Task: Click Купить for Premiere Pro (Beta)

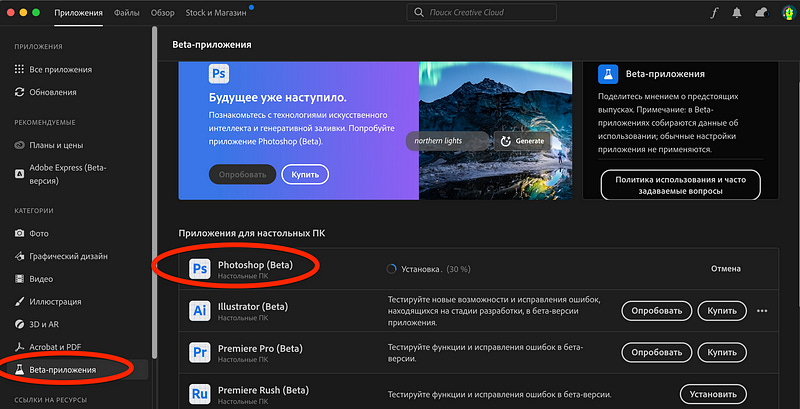Action: pos(722,352)
